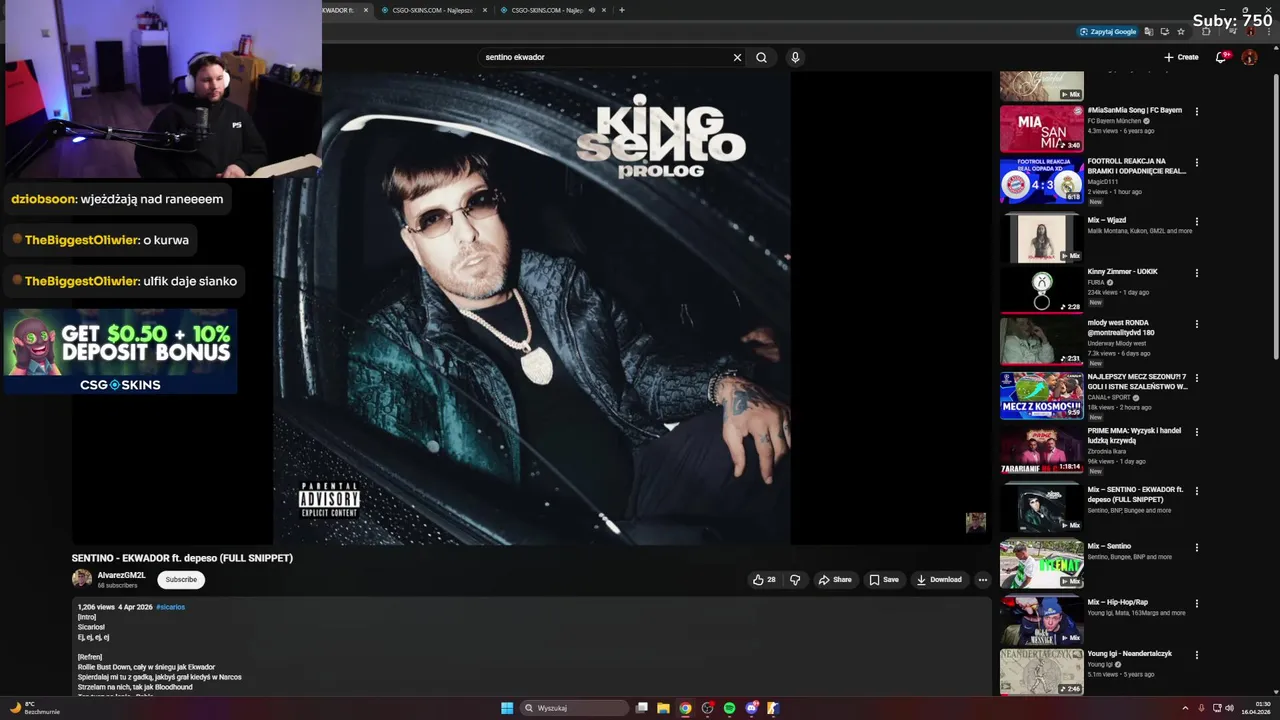Open volume control in system tray
Image resolution: width=1280 pixels, height=720 pixels.
click(x=1229, y=708)
